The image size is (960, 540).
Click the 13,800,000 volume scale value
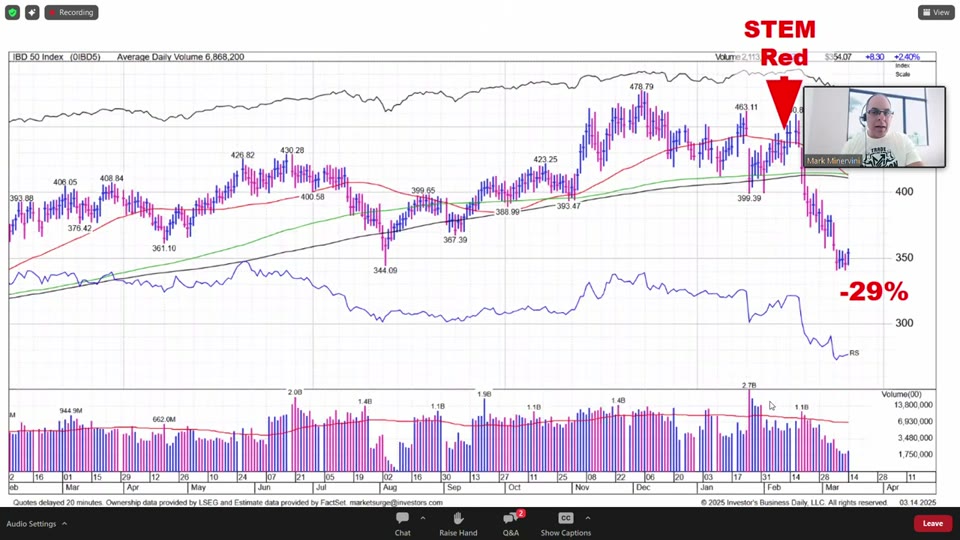click(913, 405)
